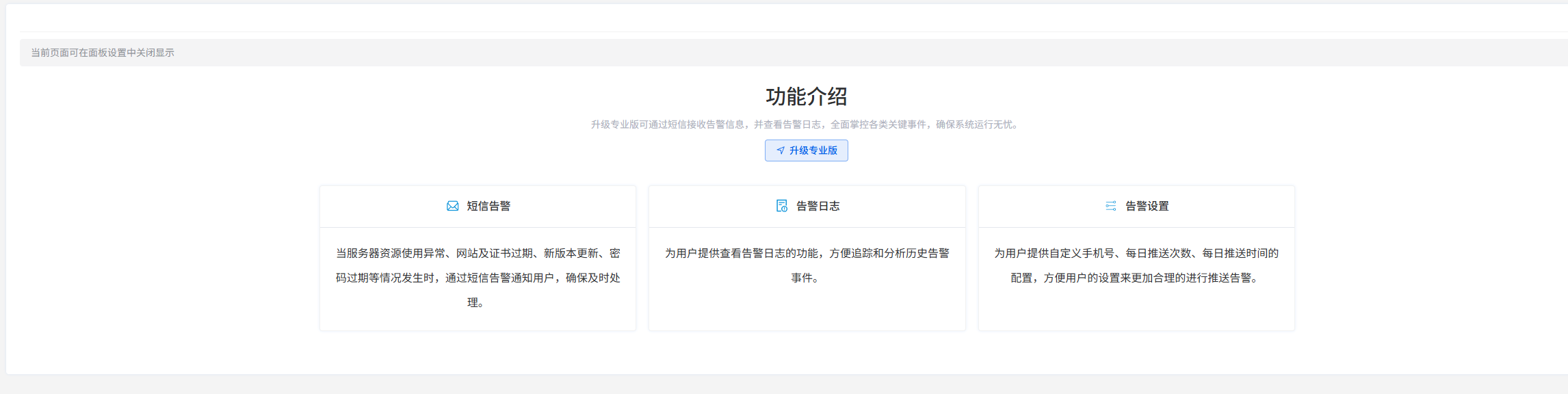This screenshot has height=394, width=1568.
Task: Click the 功能介绍 heading
Action: pyautogui.click(x=807, y=96)
